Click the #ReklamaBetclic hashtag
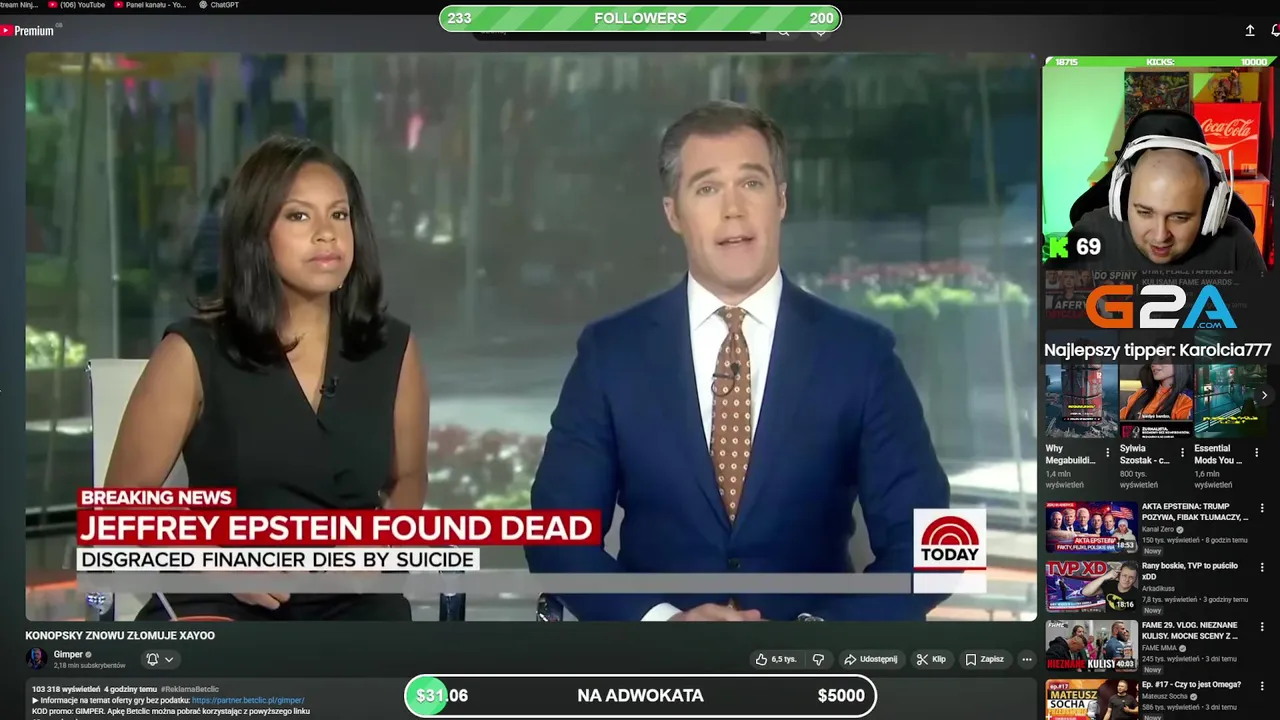This screenshot has width=1280, height=720. click(190, 689)
